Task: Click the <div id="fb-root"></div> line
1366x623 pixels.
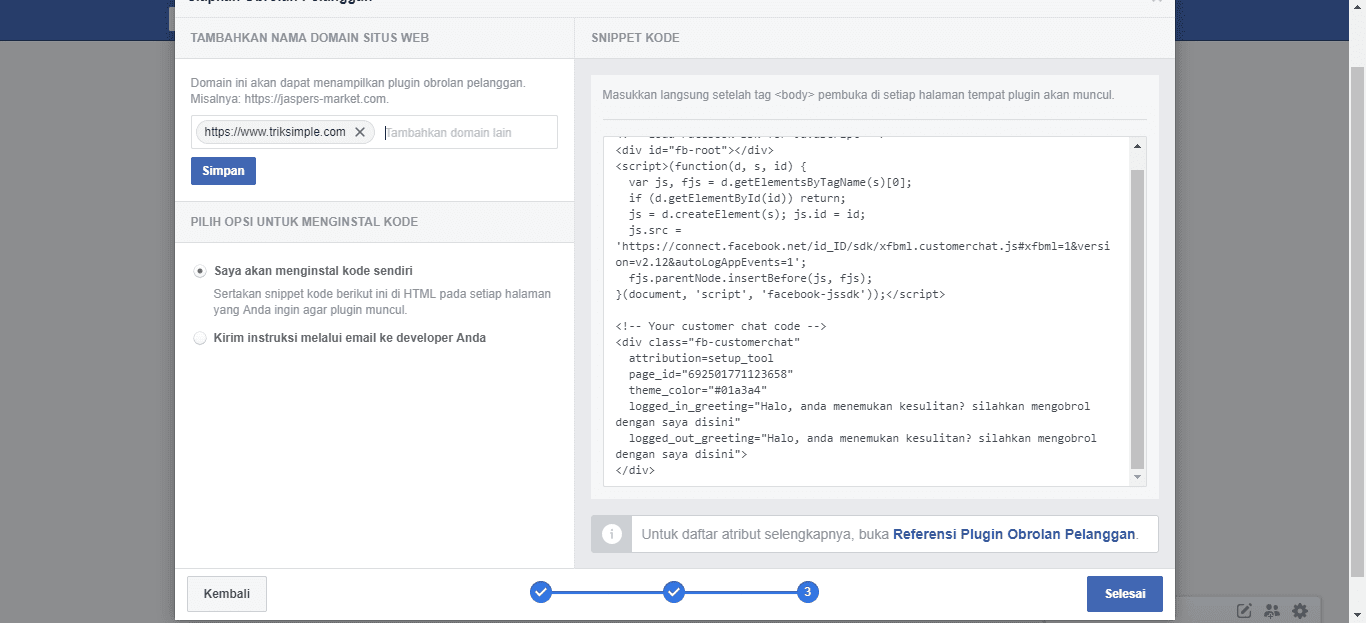Action: (694, 150)
